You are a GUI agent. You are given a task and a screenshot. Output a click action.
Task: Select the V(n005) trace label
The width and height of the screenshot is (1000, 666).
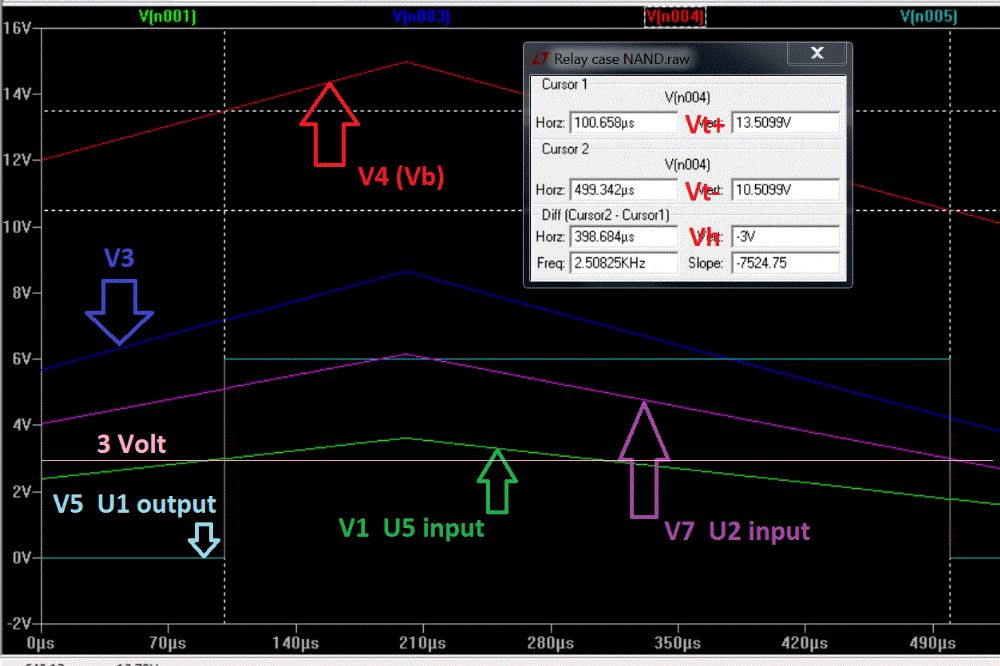[x=928, y=17]
